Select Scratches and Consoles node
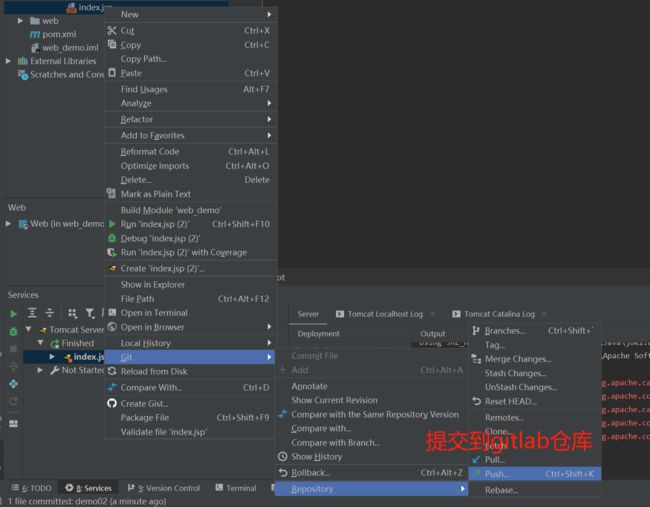Viewport: 650px width, 507px height. click(67, 75)
